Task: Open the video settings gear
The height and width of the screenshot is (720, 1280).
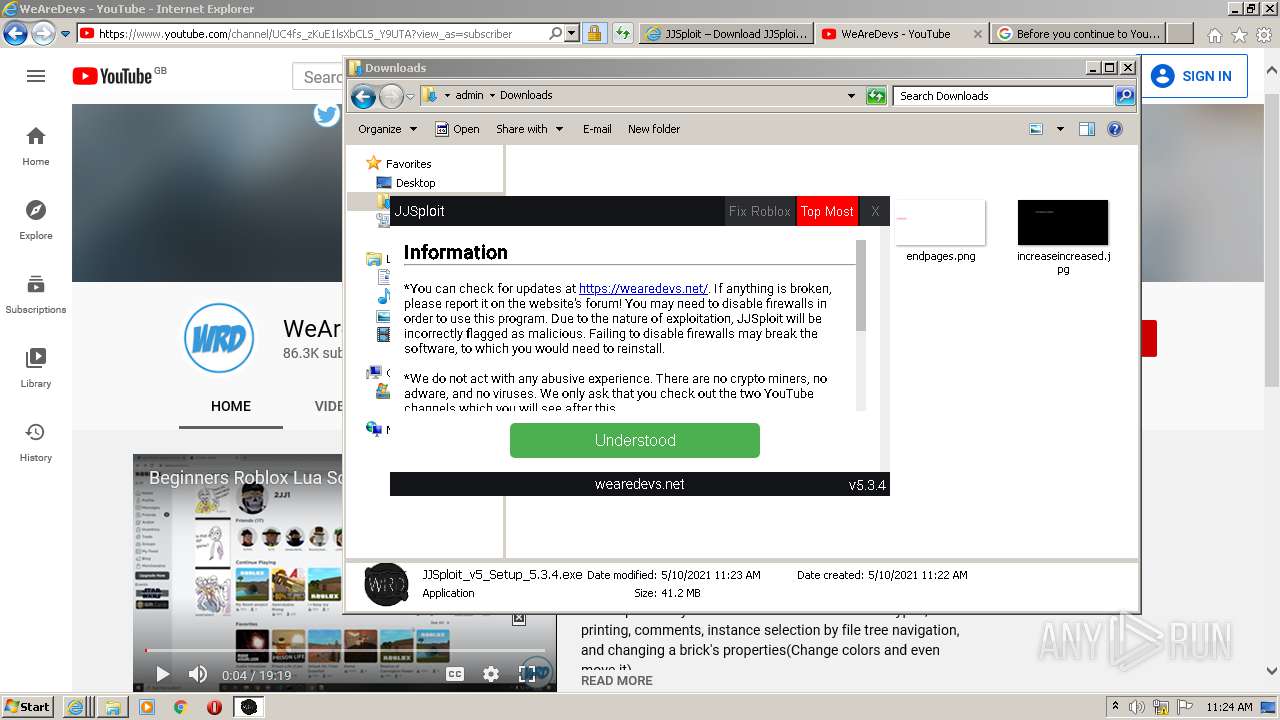Action: coord(491,674)
